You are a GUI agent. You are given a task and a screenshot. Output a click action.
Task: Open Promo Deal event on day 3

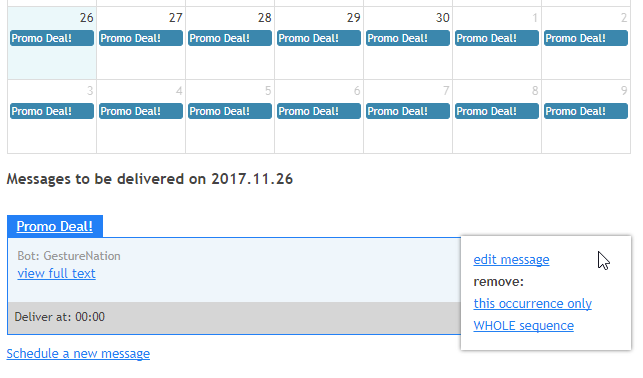52,111
